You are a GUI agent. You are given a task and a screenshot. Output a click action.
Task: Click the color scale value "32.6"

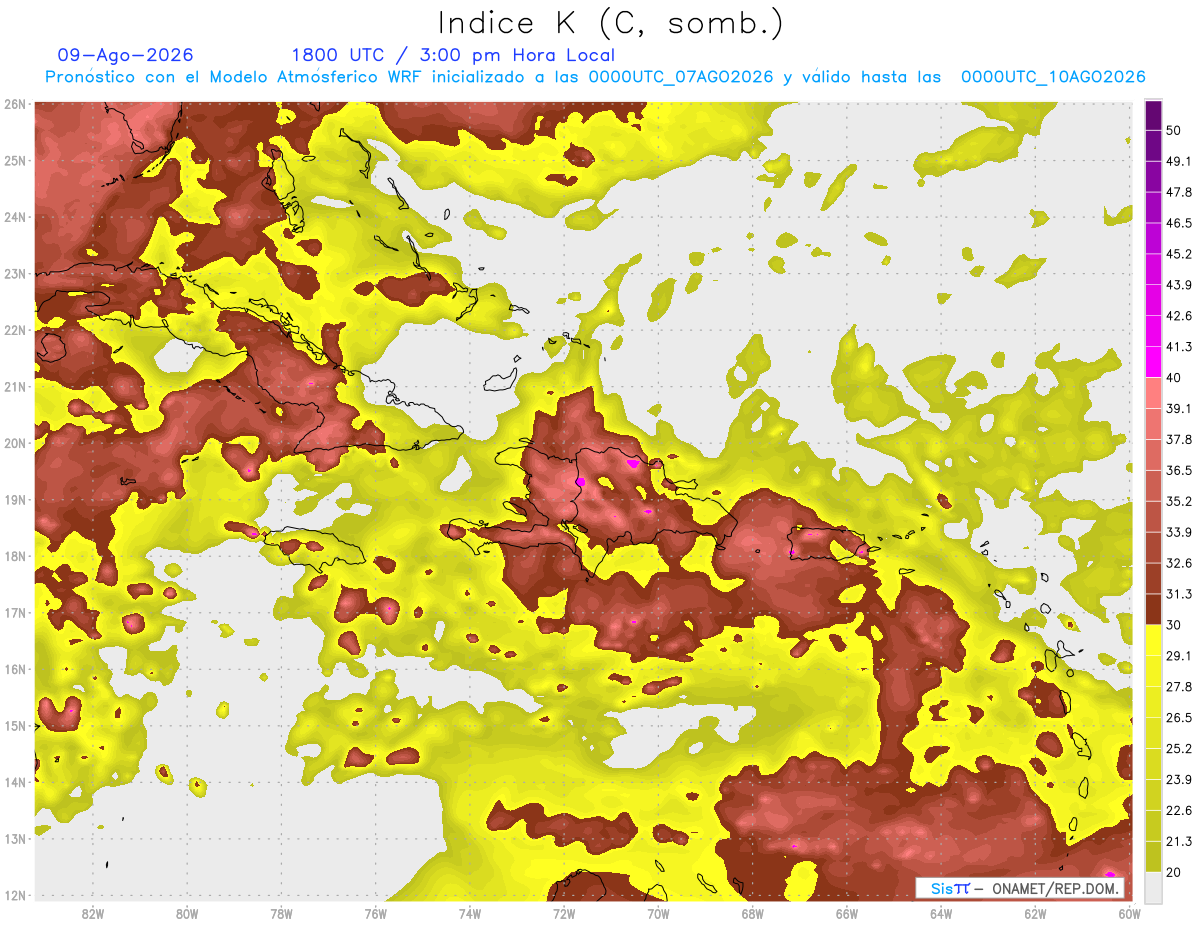1178,563
